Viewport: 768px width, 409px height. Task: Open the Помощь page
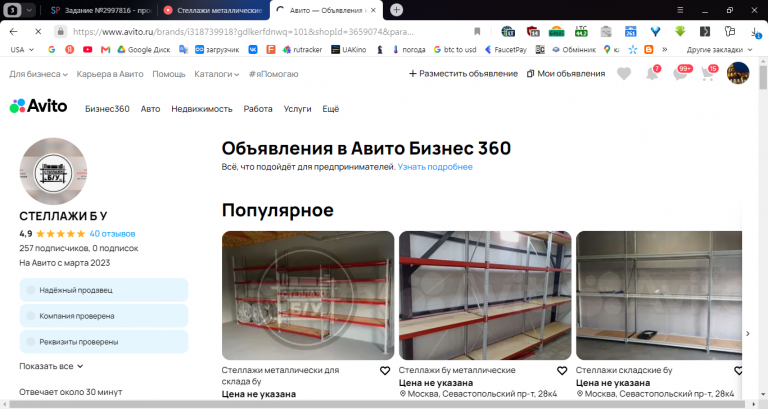point(168,74)
